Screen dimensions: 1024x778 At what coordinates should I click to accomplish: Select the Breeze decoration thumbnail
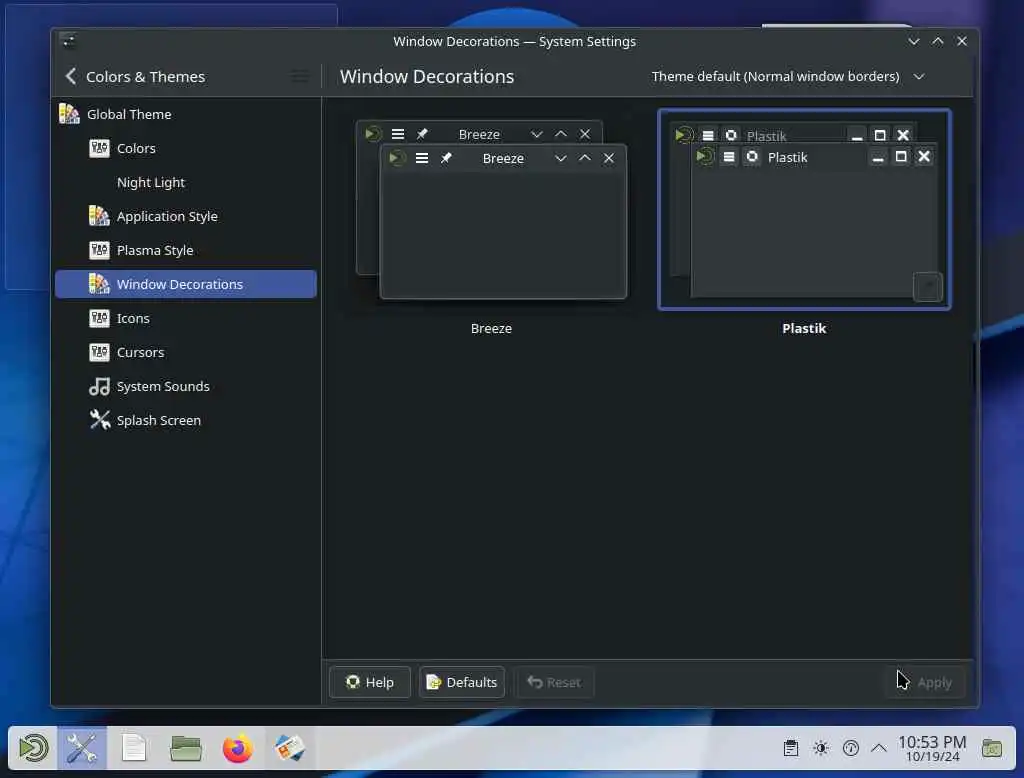click(x=491, y=210)
